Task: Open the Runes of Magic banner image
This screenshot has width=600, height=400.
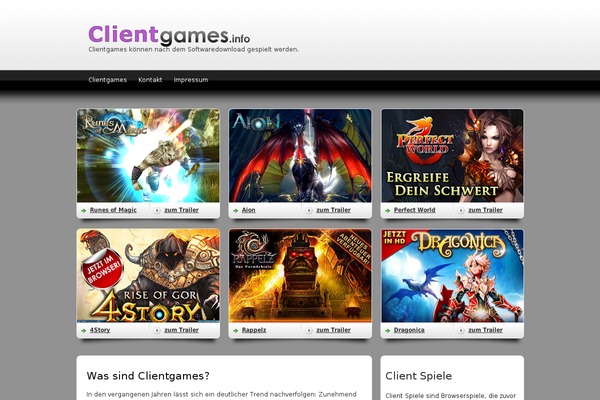Action: (148, 155)
